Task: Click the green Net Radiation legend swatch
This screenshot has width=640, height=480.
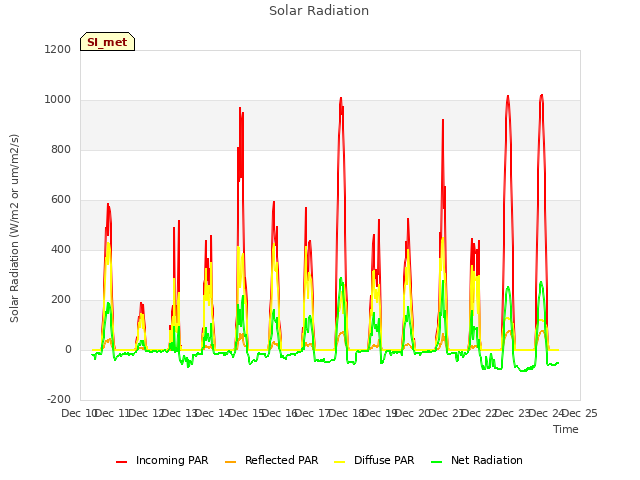Action: [x=437, y=462]
